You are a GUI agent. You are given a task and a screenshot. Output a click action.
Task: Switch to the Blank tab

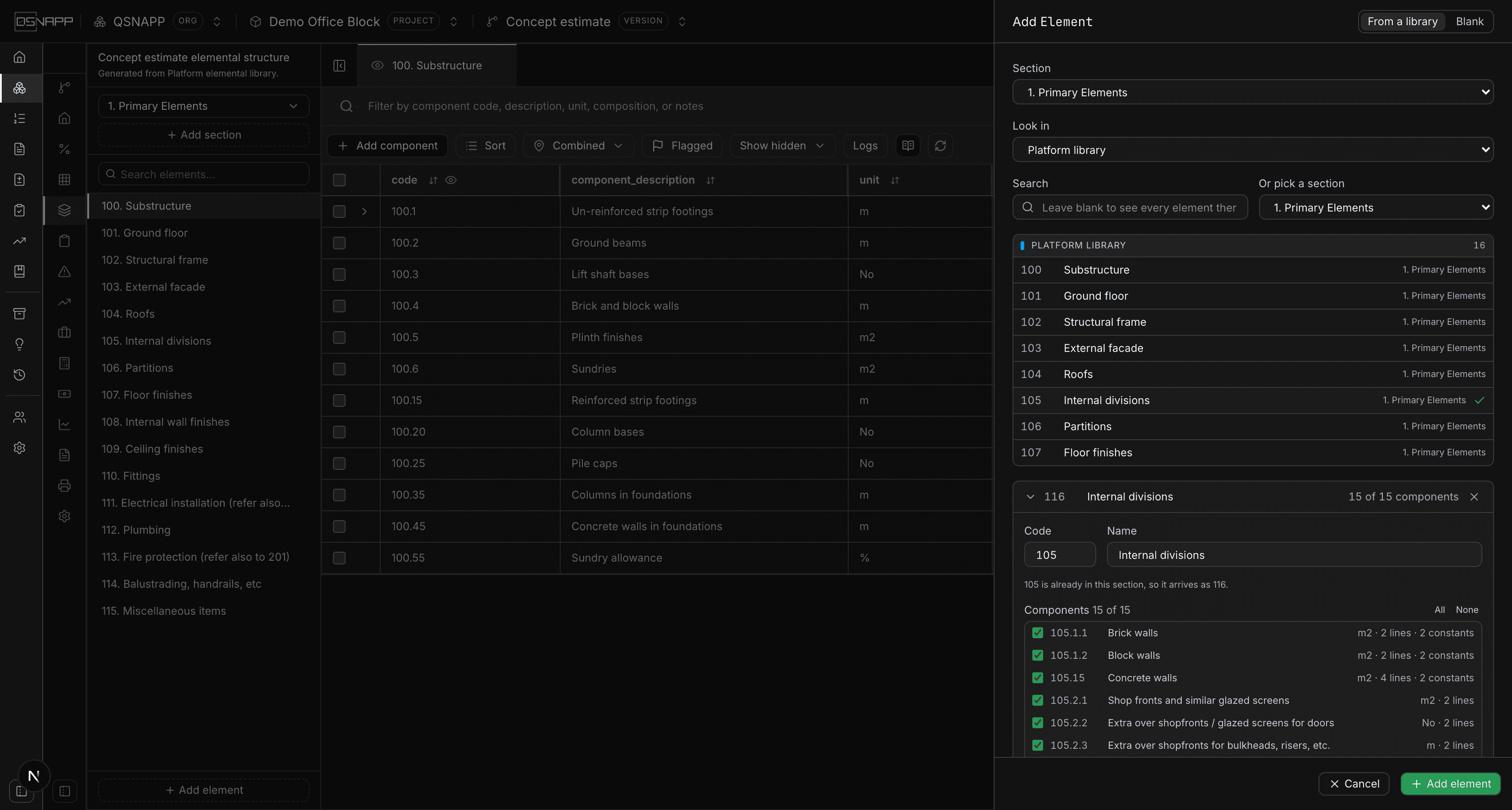click(1469, 22)
